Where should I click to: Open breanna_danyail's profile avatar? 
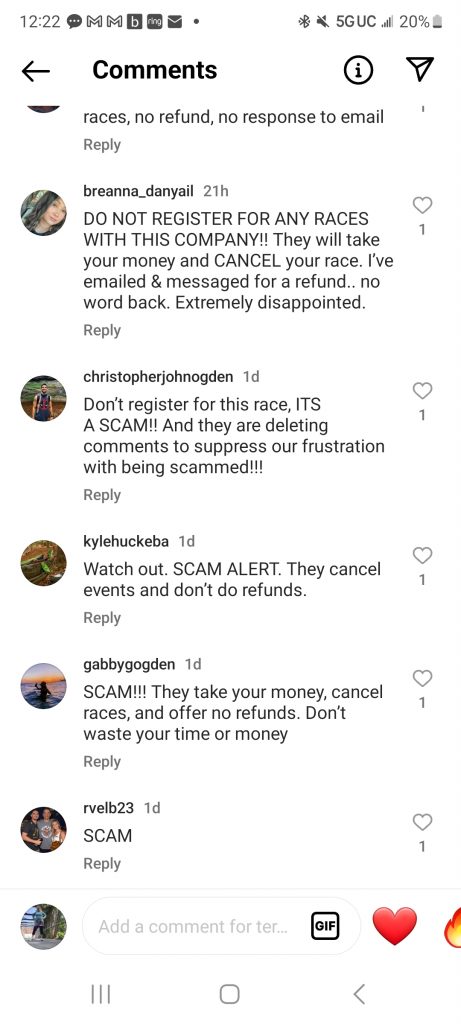pyautogui.click(x=44, y=213)
